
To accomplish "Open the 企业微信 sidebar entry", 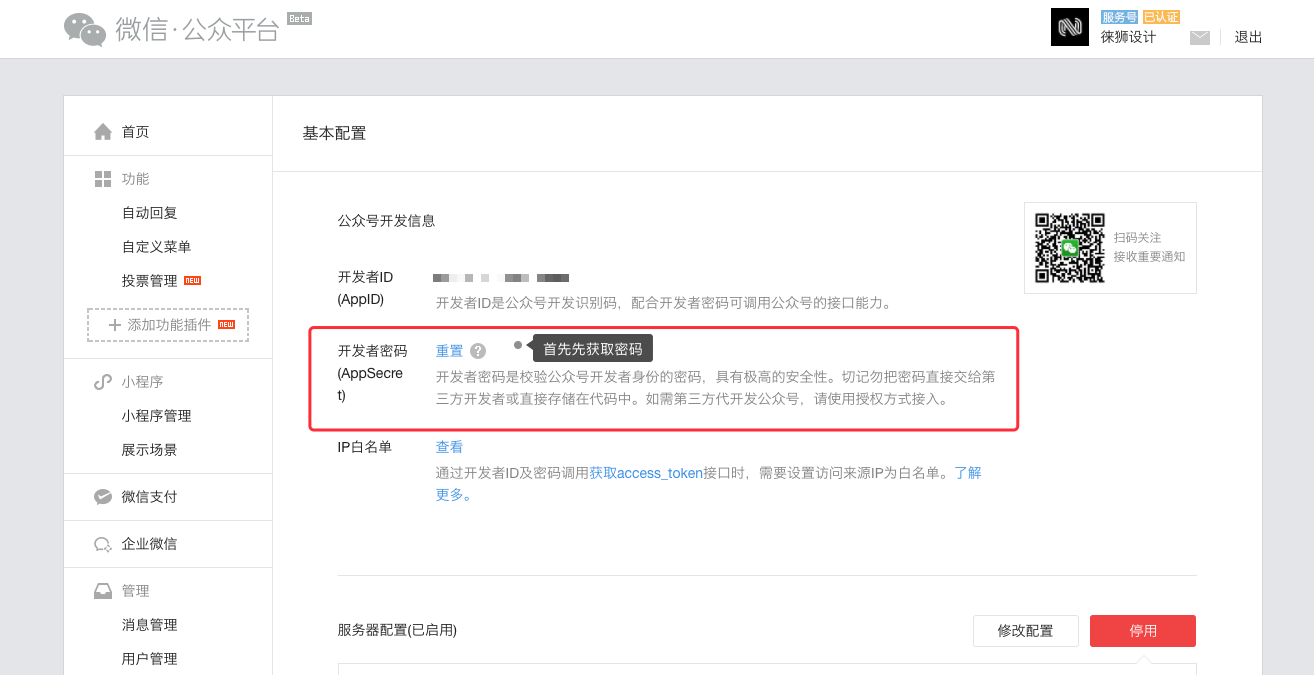I will coord(150,544).
